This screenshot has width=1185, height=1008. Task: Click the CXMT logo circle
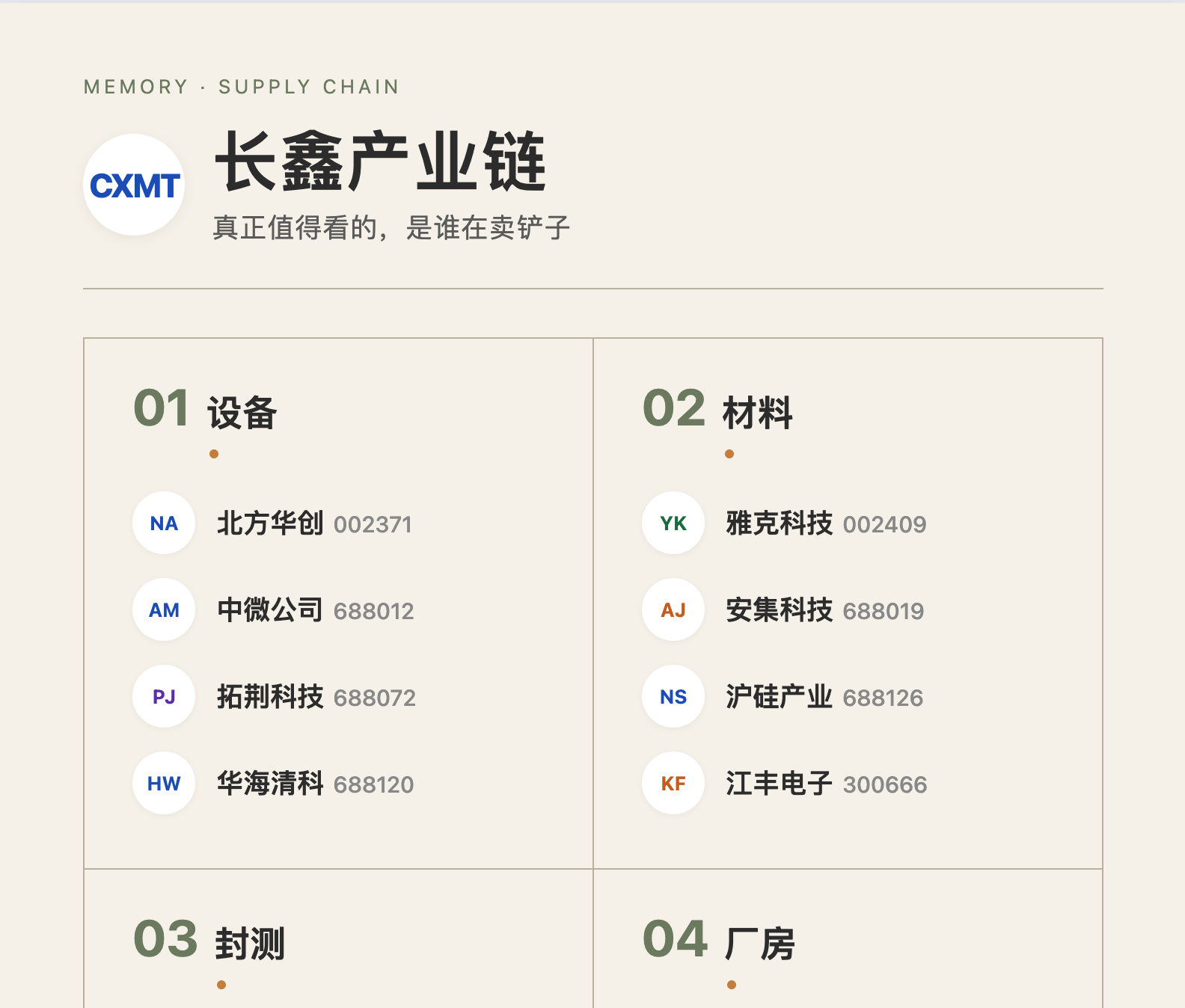point(134,185)
